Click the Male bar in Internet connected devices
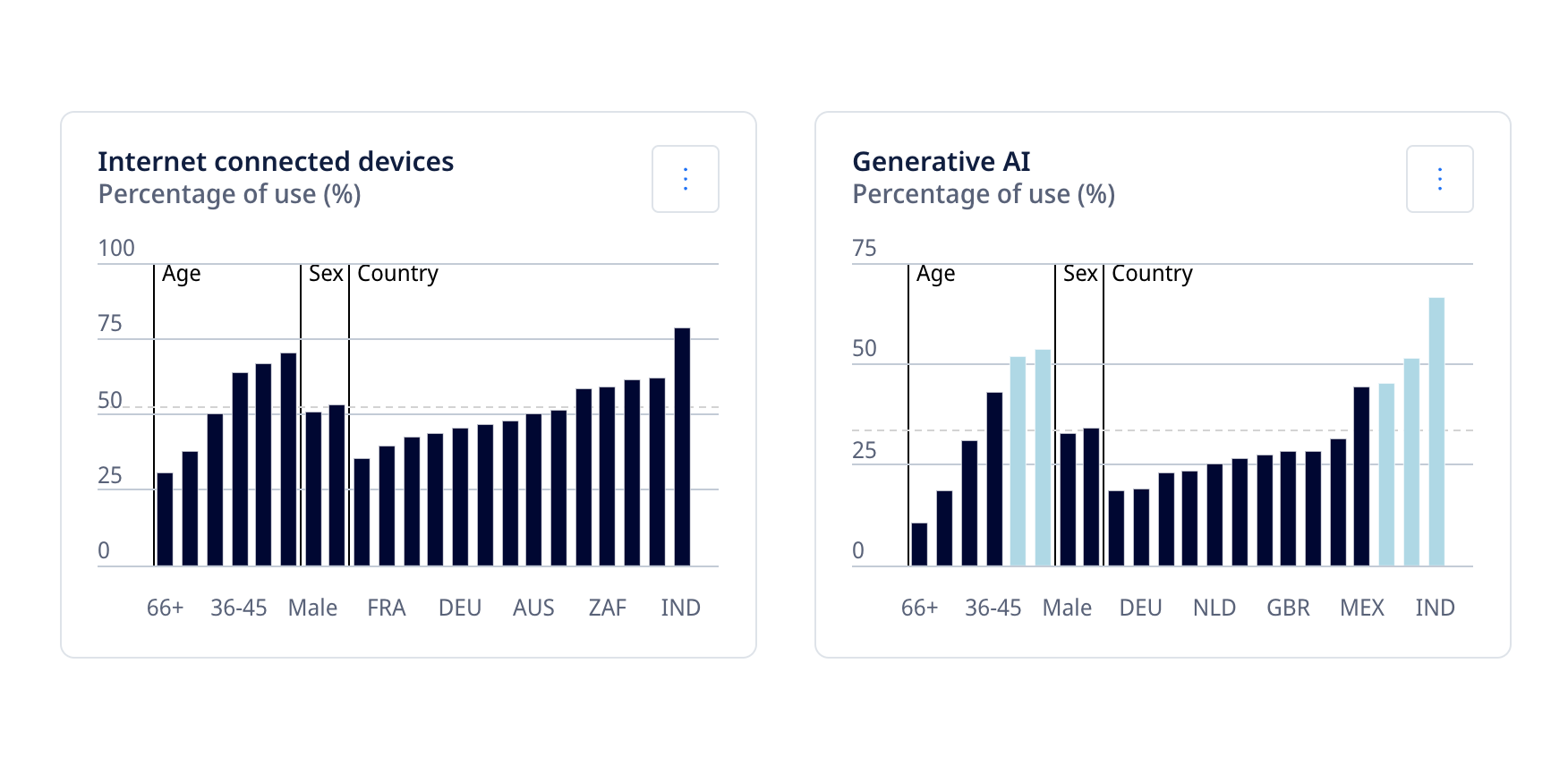 pos(313,489)
